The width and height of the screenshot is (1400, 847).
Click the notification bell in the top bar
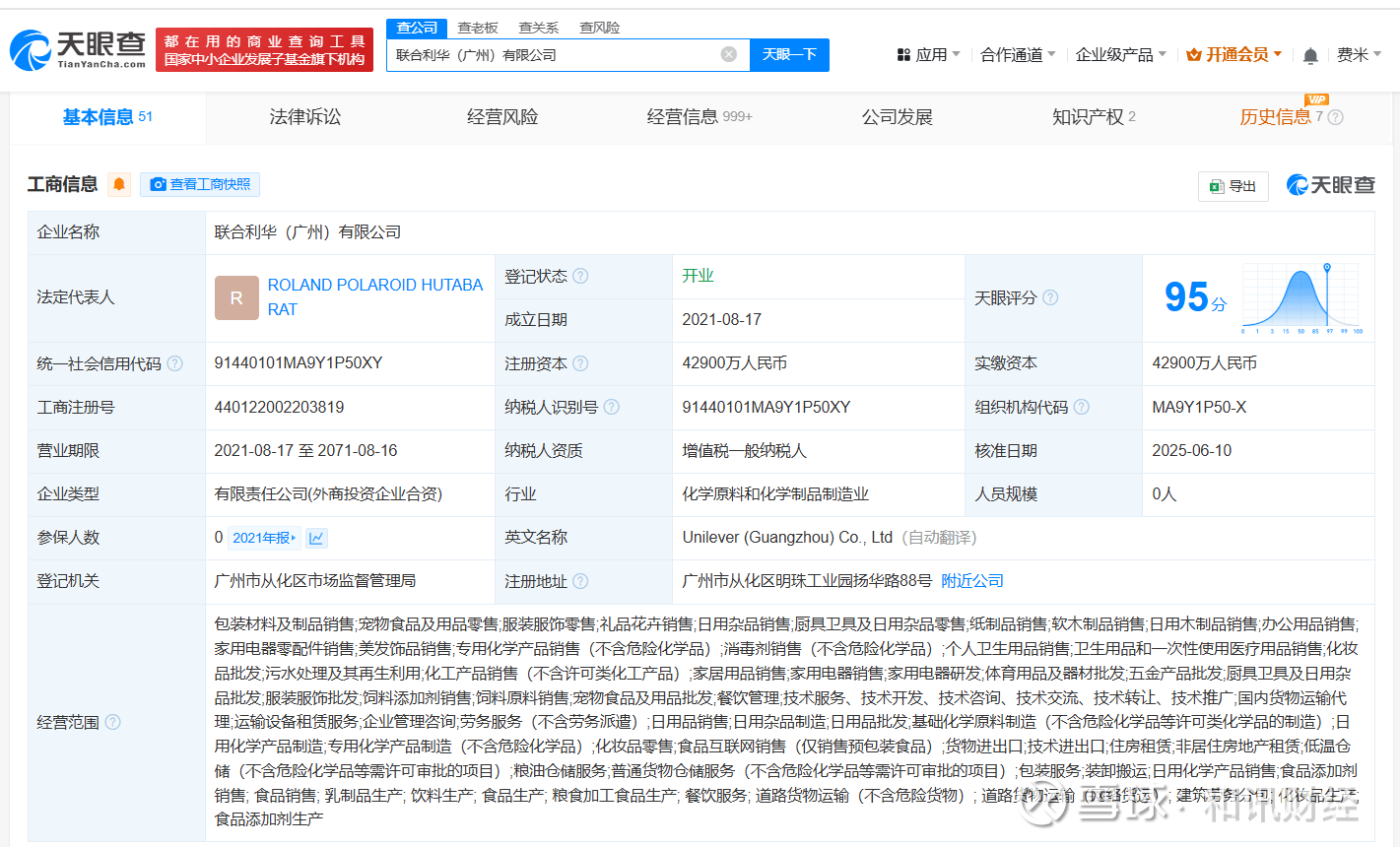tap(1310, 55)
